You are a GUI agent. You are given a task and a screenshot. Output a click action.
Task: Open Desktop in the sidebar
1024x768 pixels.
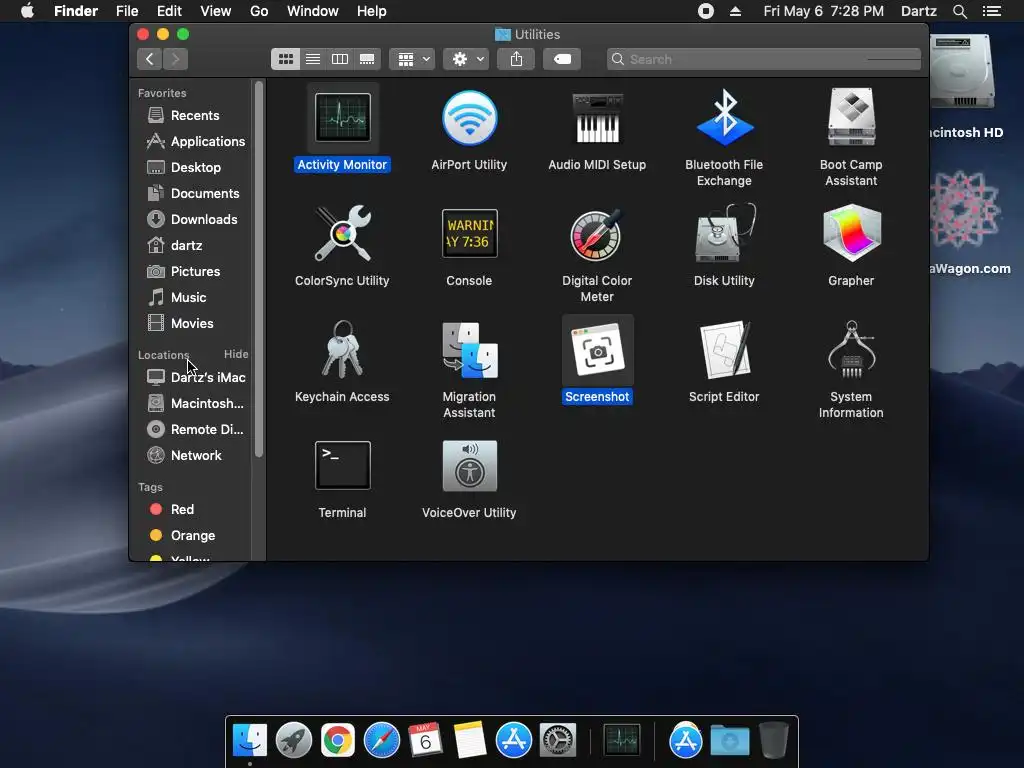click(195, 167)
